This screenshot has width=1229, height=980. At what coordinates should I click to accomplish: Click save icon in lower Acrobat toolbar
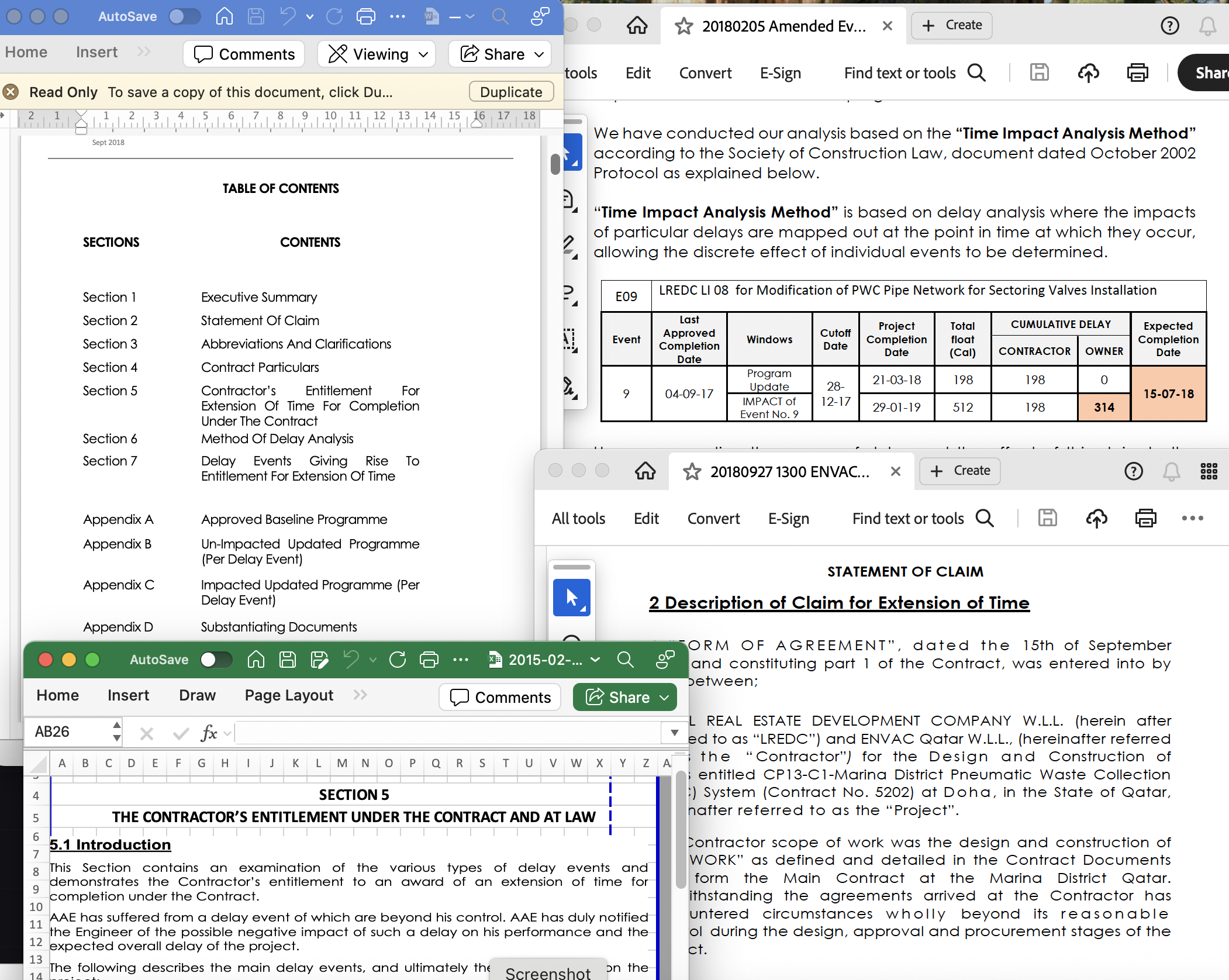click(x=1048, y=519)
